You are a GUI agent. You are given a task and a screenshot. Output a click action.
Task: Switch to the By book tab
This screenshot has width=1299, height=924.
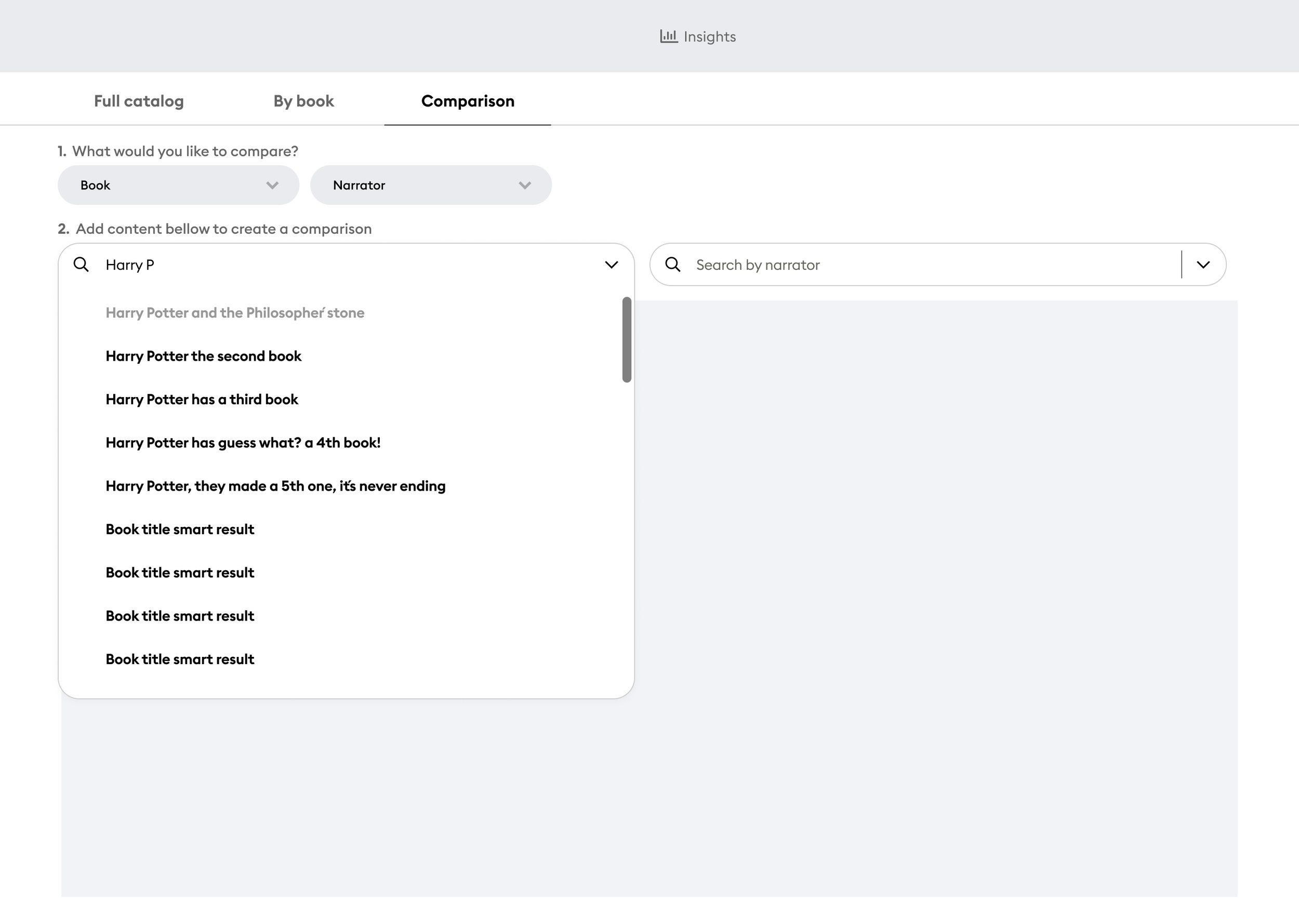(303, 101)
